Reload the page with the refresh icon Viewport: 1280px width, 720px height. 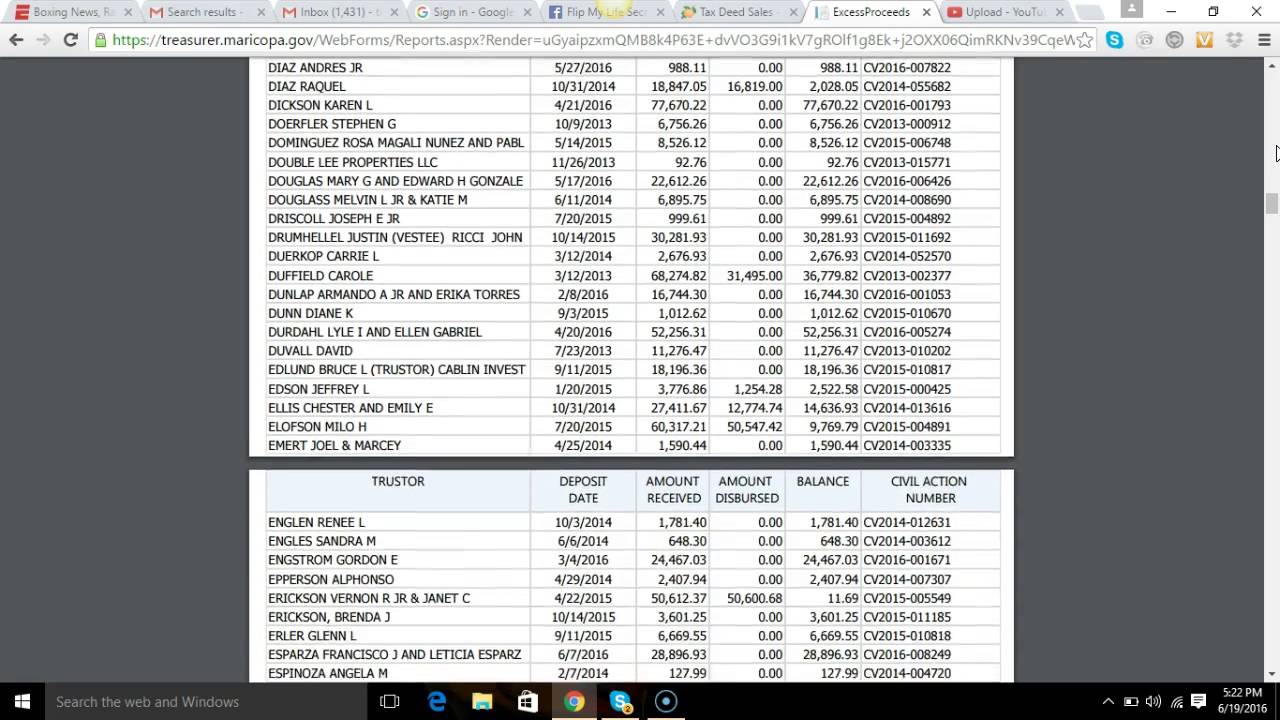point(70,40)
